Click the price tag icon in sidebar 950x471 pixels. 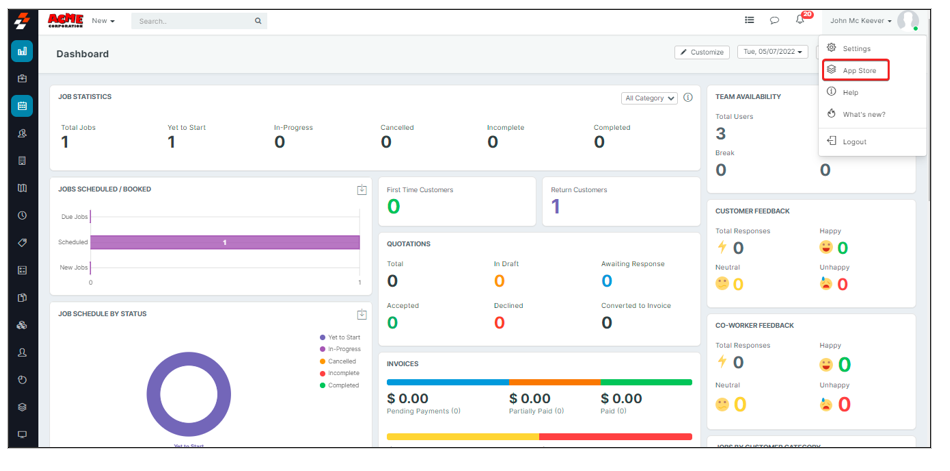click(x=22, y=243)
